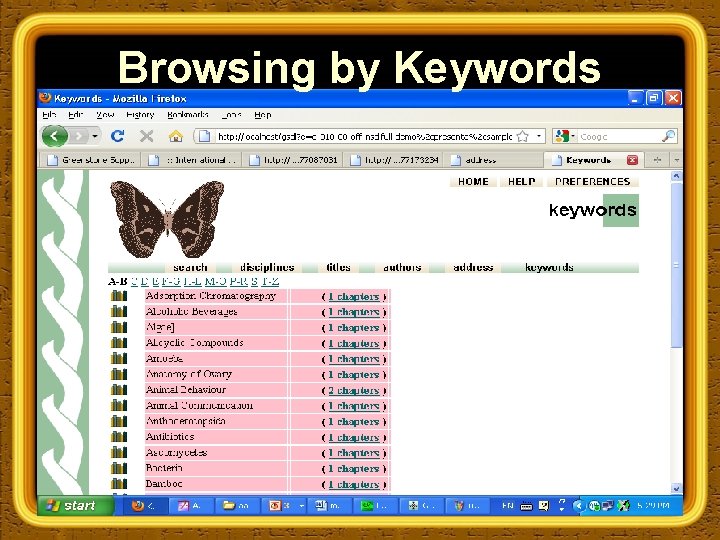
Task: Click the page scrollbar down arrow
Action: click(676, 488)
